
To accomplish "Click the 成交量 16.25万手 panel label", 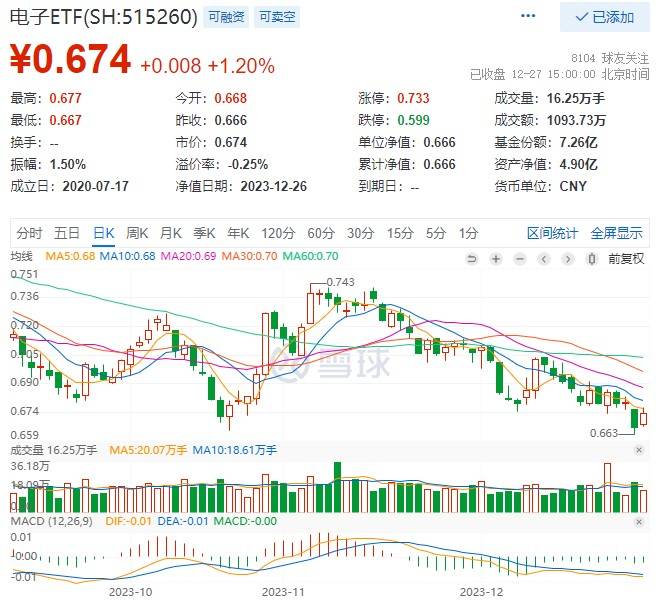I will (54, 450).
